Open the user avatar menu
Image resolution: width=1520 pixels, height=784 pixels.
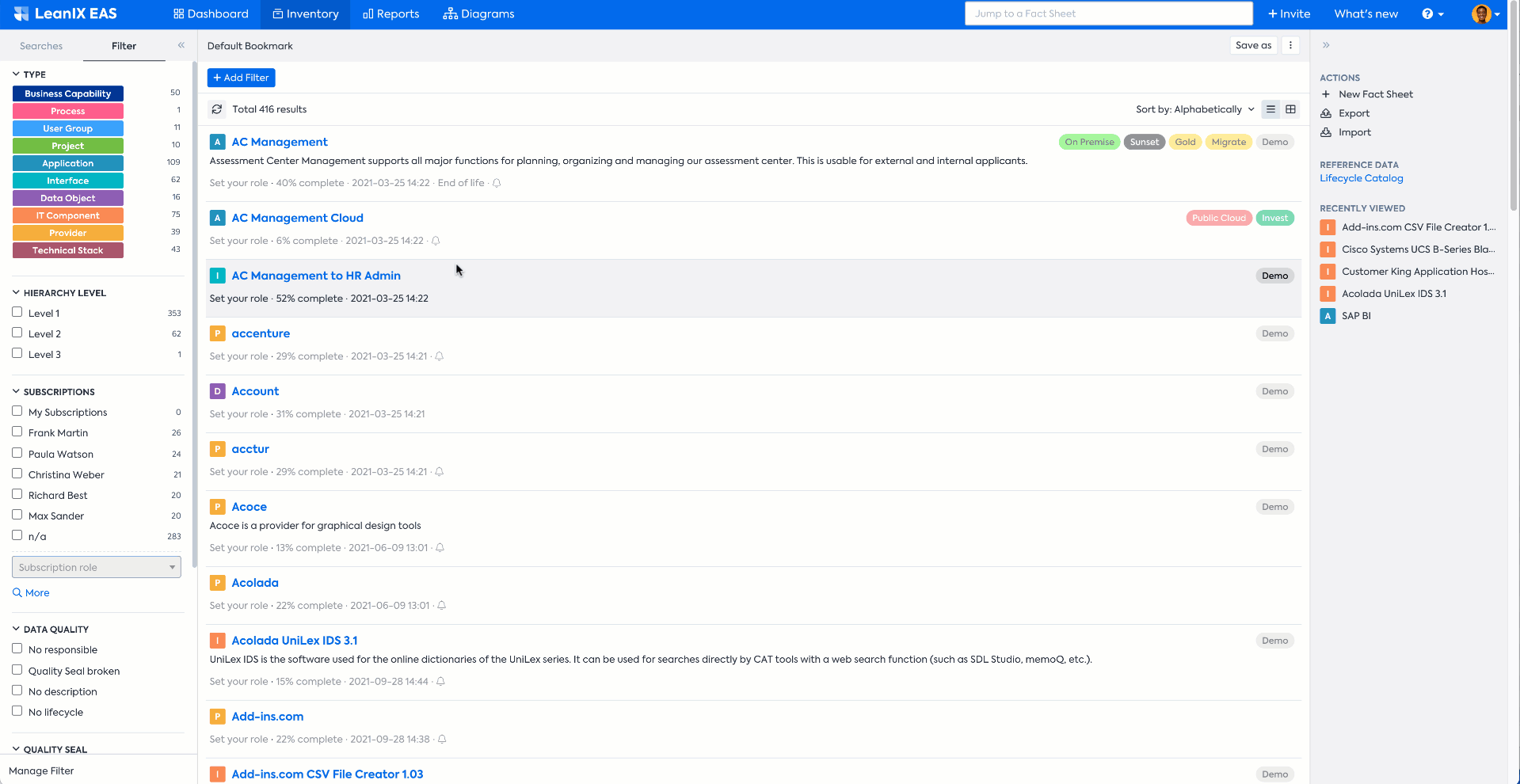pos(1485,13)
